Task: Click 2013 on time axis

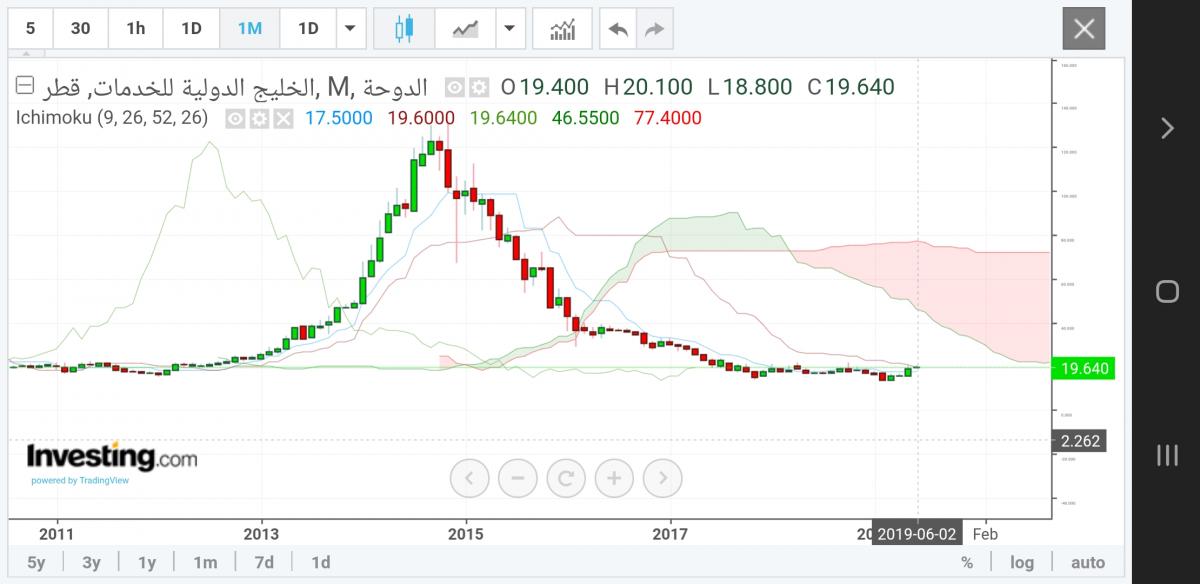Action: (x=262, y=534)
